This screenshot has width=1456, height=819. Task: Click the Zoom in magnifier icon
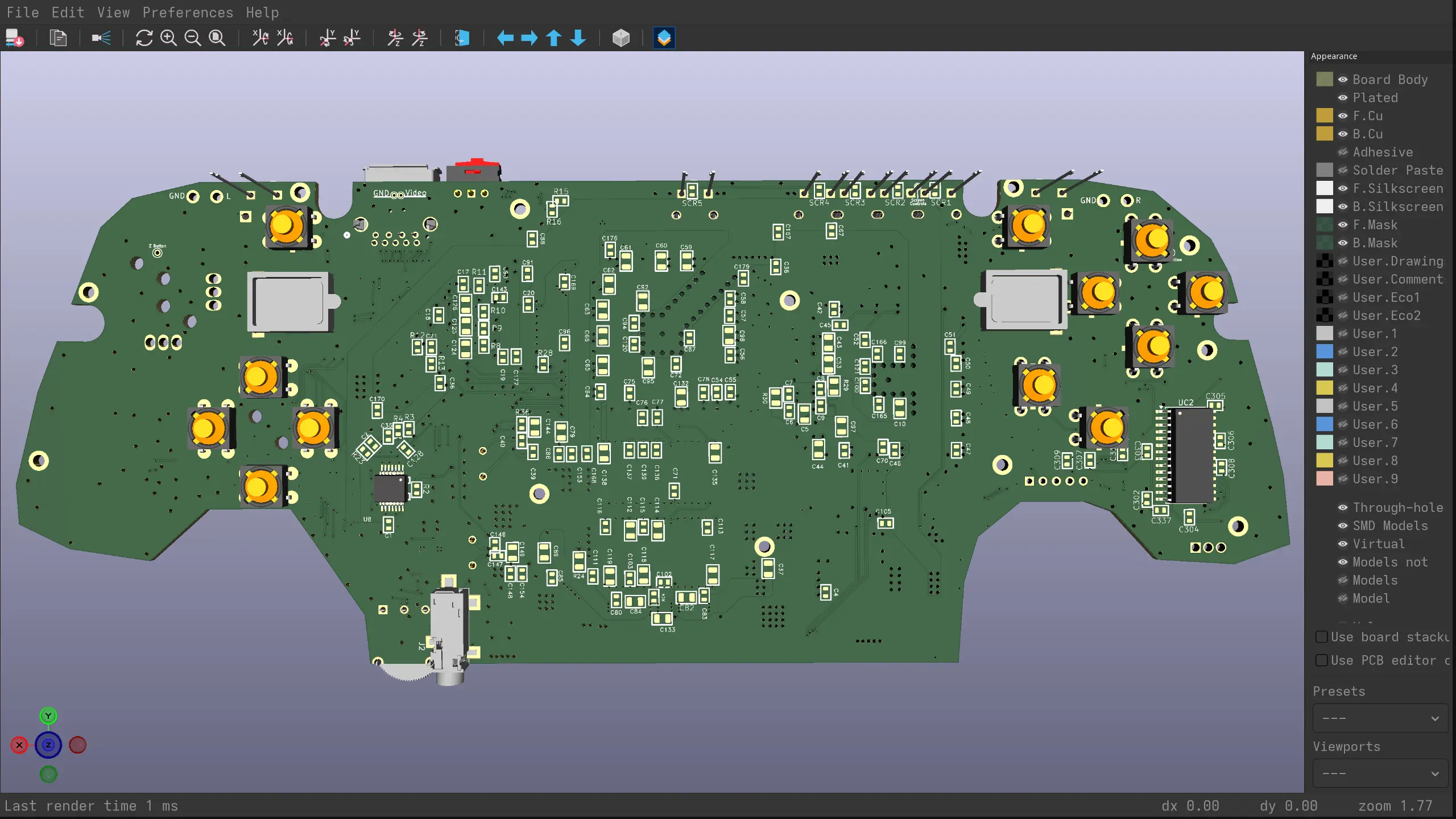click(168, 38)
